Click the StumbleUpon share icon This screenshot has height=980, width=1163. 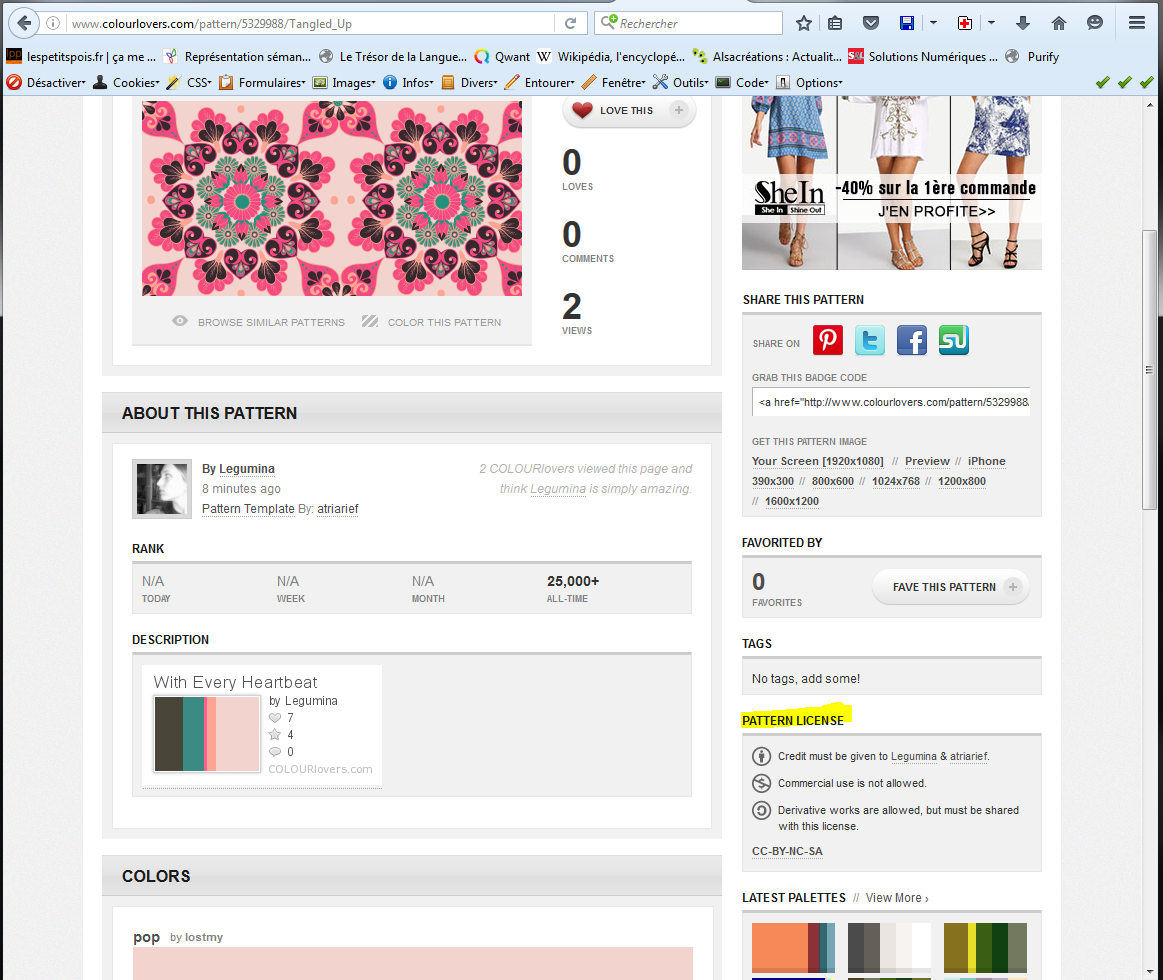954,341
